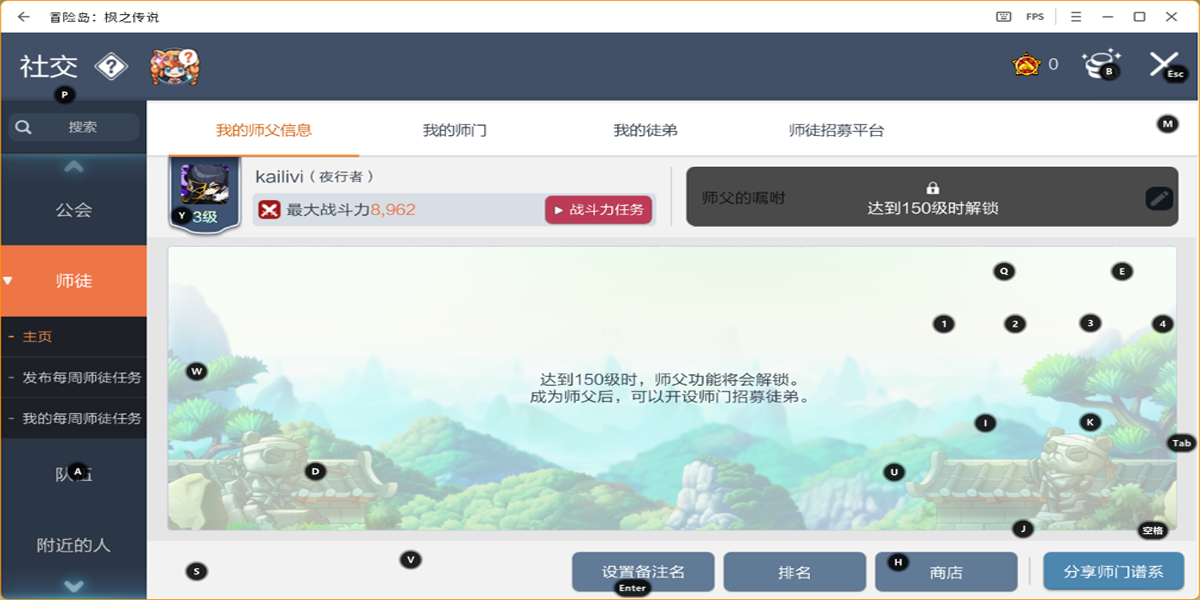Screen dimensions: 1200x600
Task: Switch to the 我的师门 tab
Action: (454, 130)
